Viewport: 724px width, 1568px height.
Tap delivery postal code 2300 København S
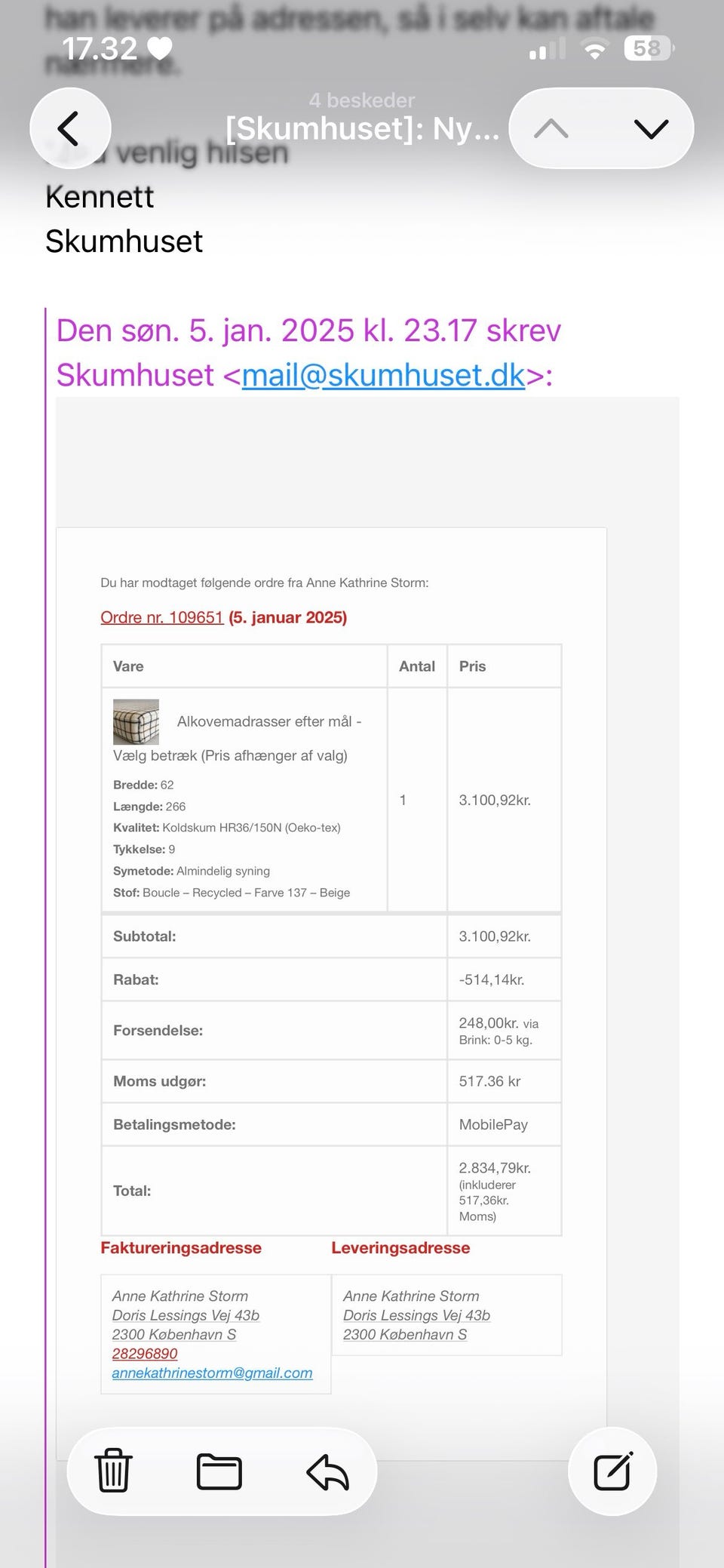[405, 1334]
